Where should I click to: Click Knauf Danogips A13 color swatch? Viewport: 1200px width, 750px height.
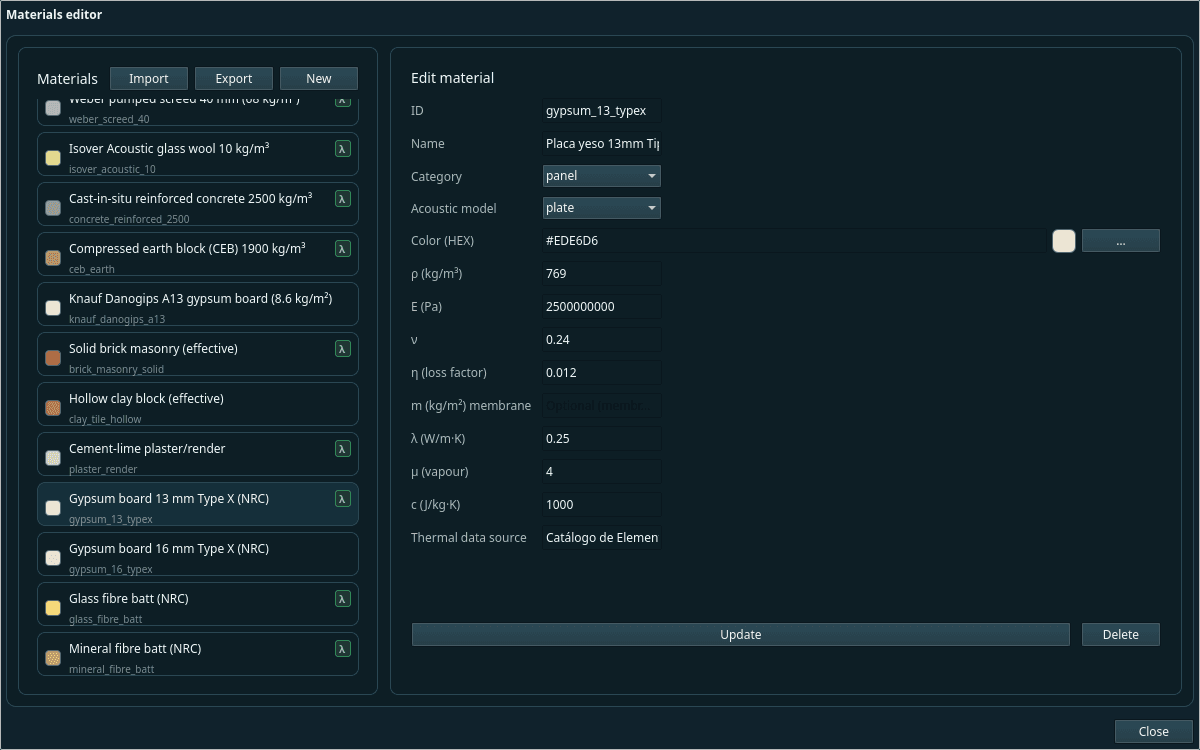pyautogui.click(x=53, y=308)
